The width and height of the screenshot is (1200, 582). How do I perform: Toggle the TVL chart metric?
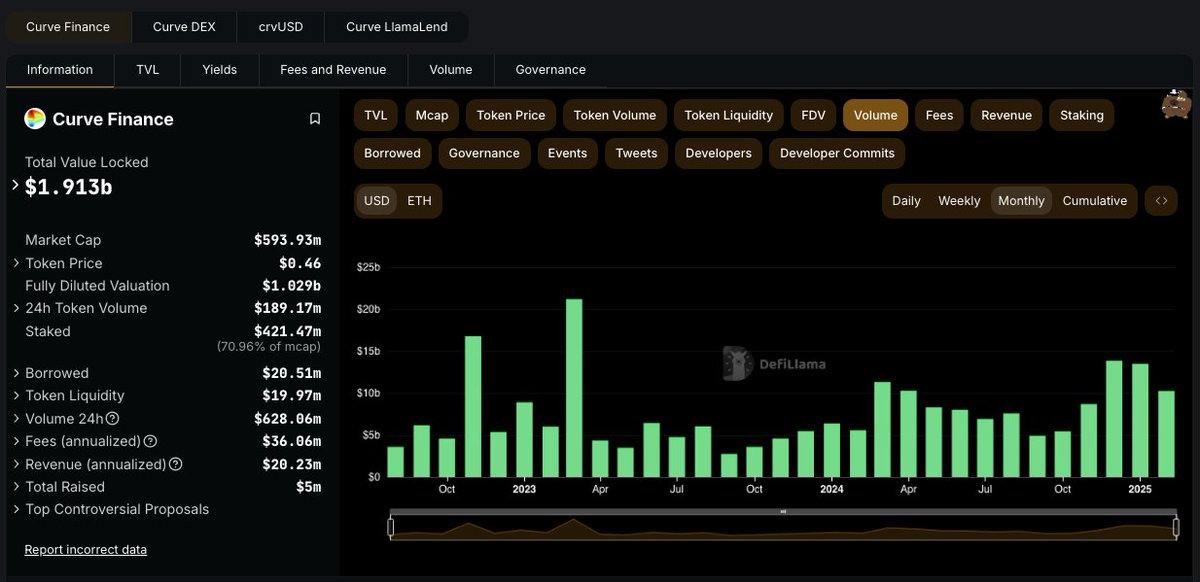point(376,115)
